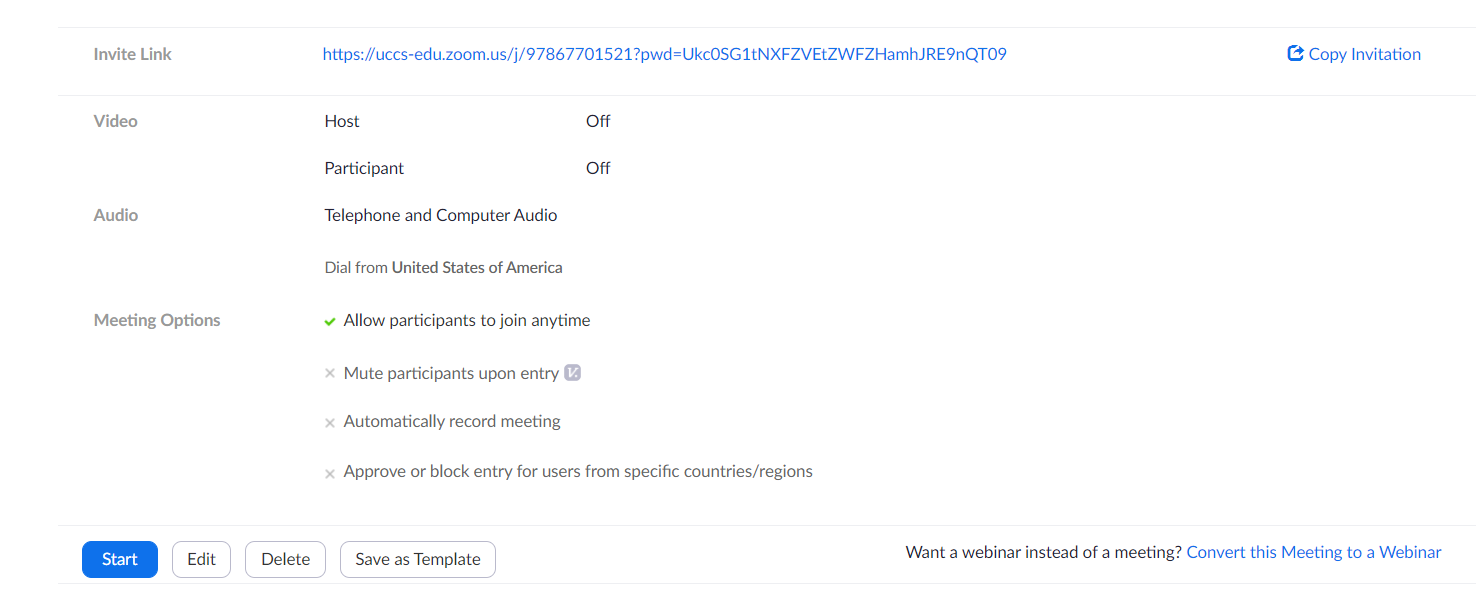The height and width of the screenshot is (589, 1477).
Task: Click the Telephone and Computer Audio text
Action: 441,215
